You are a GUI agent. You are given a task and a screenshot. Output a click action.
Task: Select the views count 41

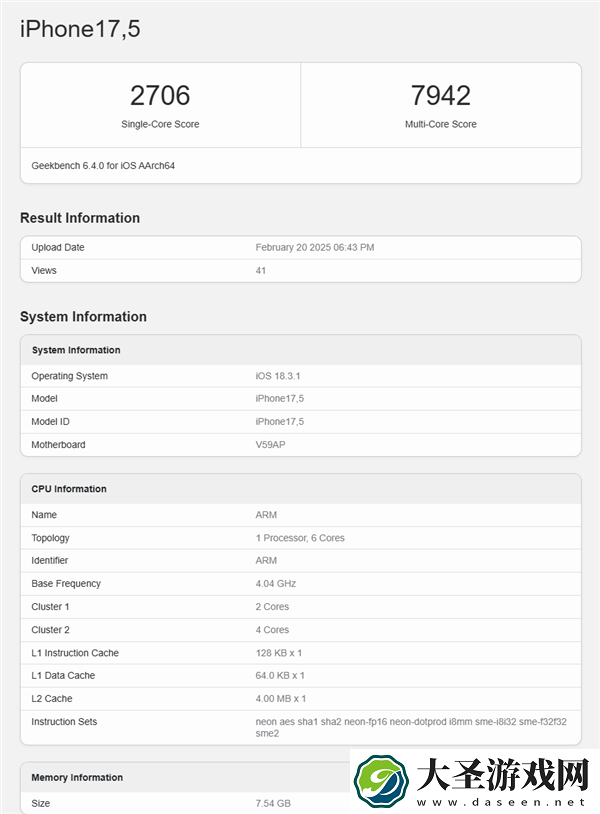pos(261,270)
